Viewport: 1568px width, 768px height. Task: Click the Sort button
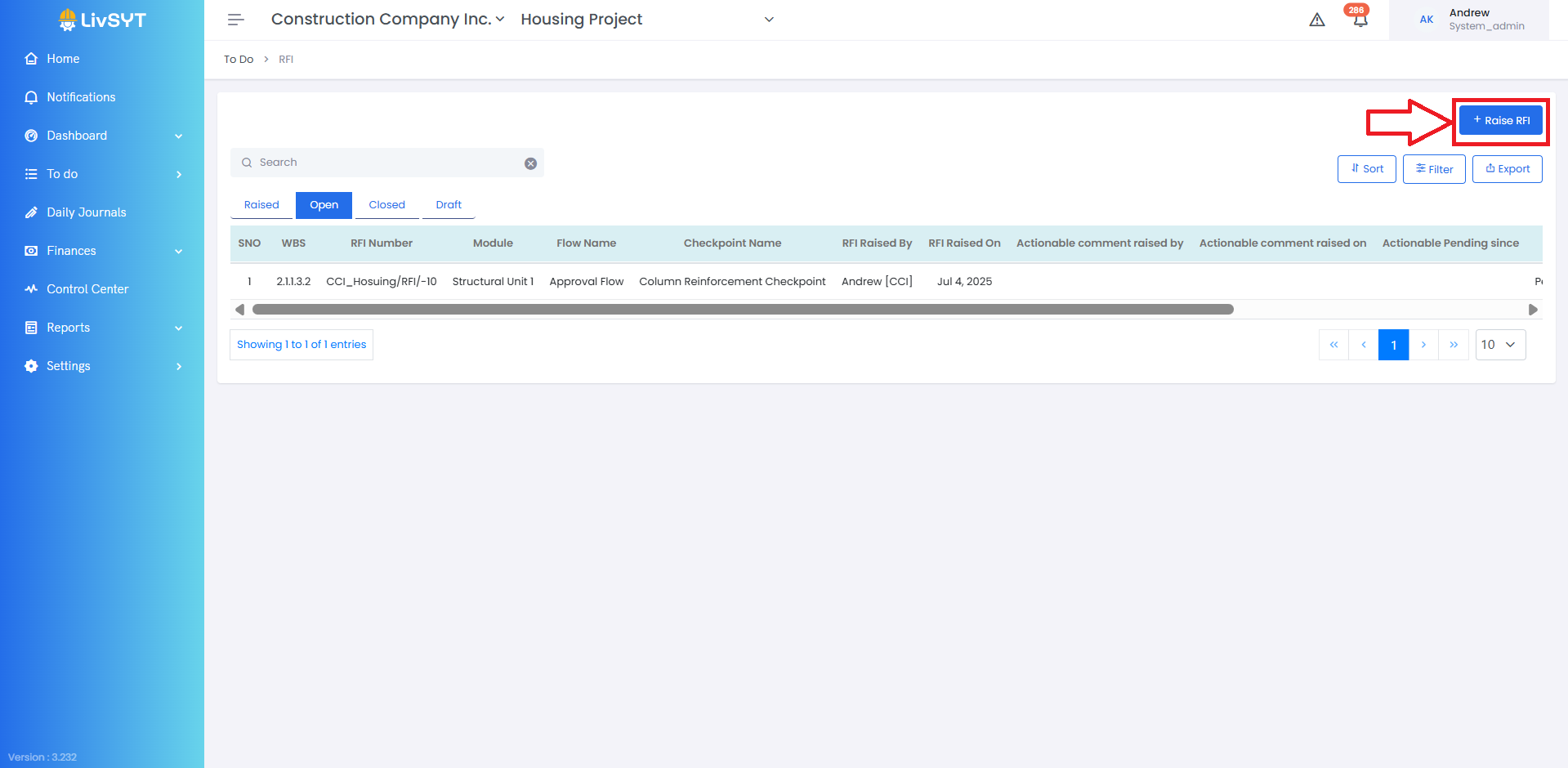pyautogui.click(x=1366, y=169)
